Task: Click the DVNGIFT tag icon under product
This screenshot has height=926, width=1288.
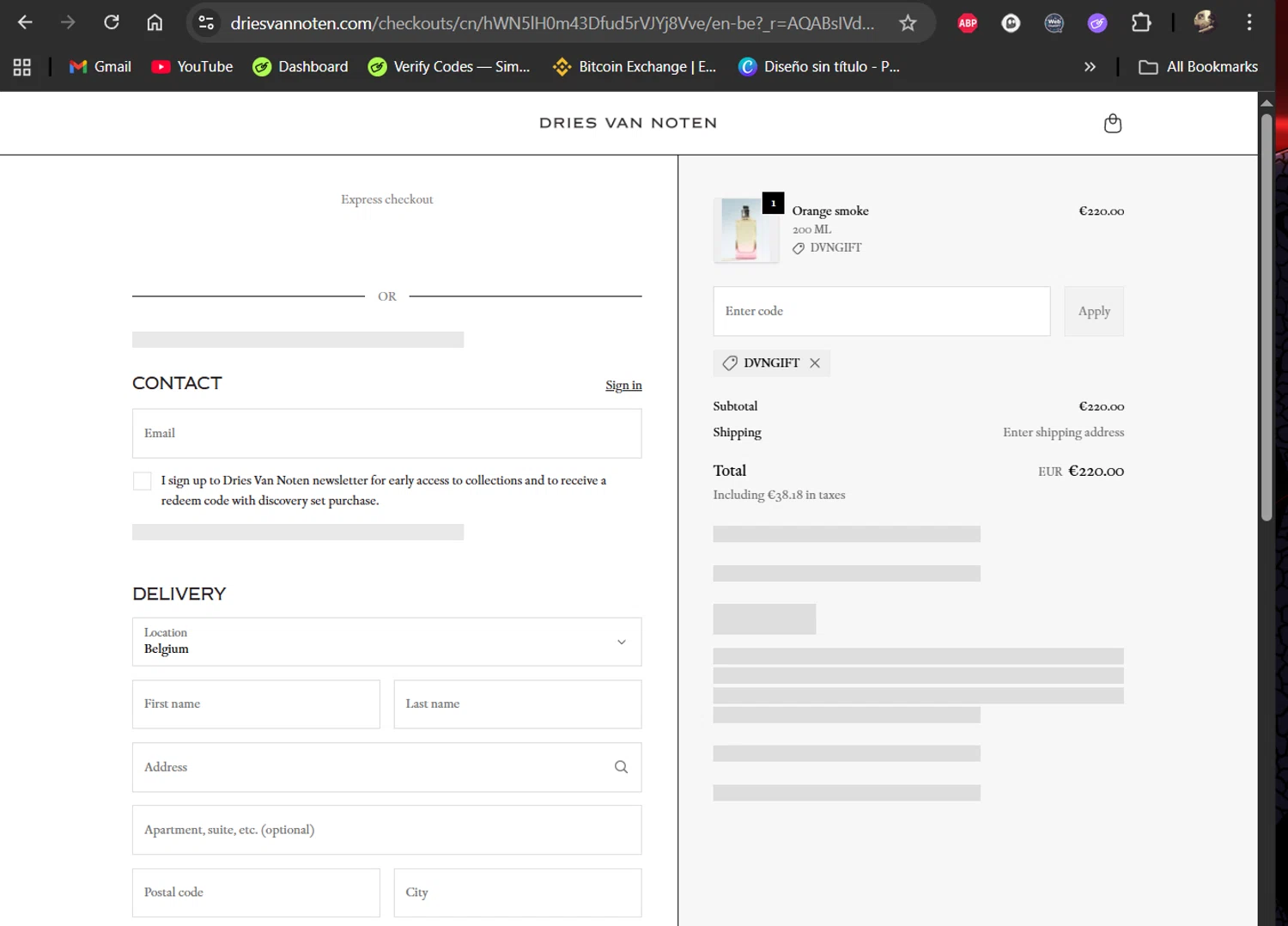Action: point(799,248)
